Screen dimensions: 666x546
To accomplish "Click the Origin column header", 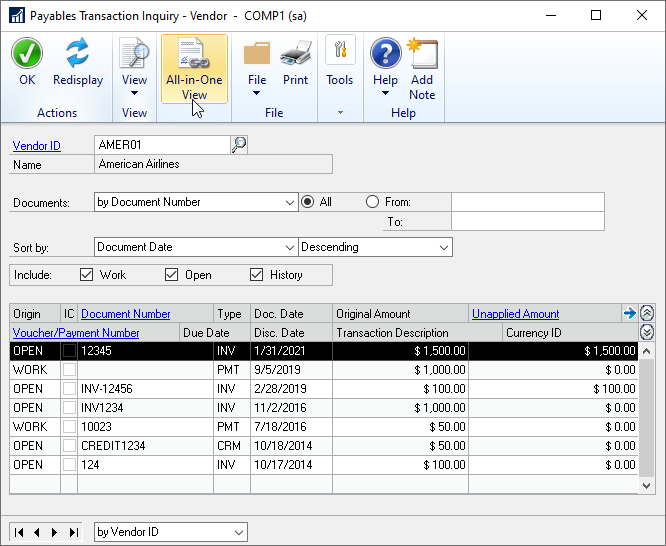I will tap(35, 314).
